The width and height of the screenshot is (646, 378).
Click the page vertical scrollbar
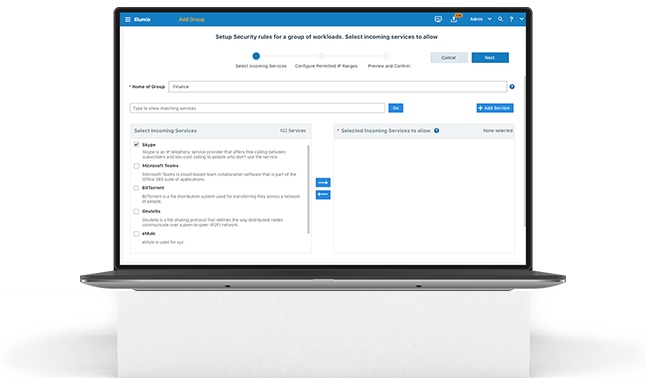click(x=524, y=151)
